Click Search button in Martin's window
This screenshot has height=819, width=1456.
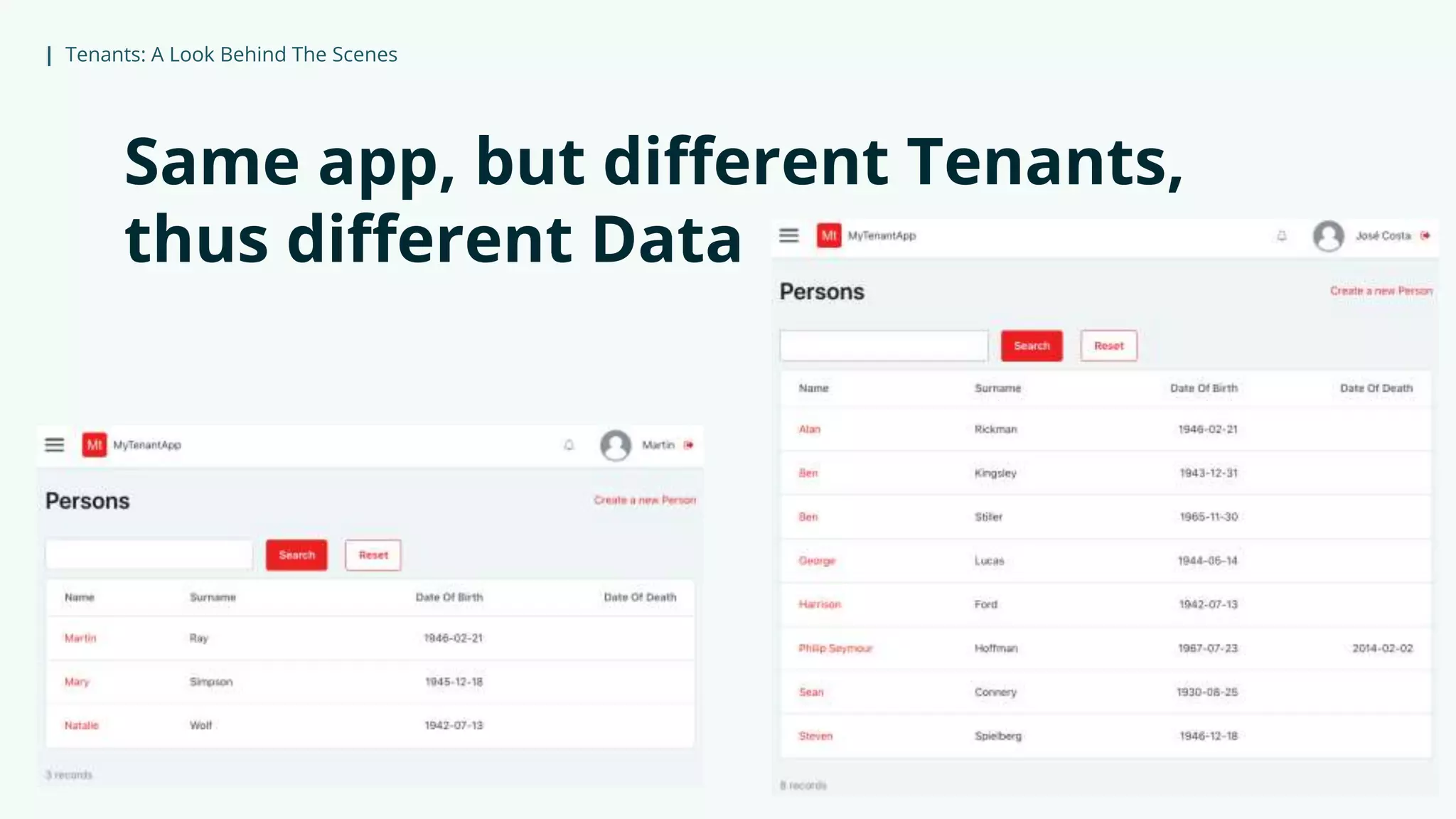pyautogui.click(x=296, y=555)
